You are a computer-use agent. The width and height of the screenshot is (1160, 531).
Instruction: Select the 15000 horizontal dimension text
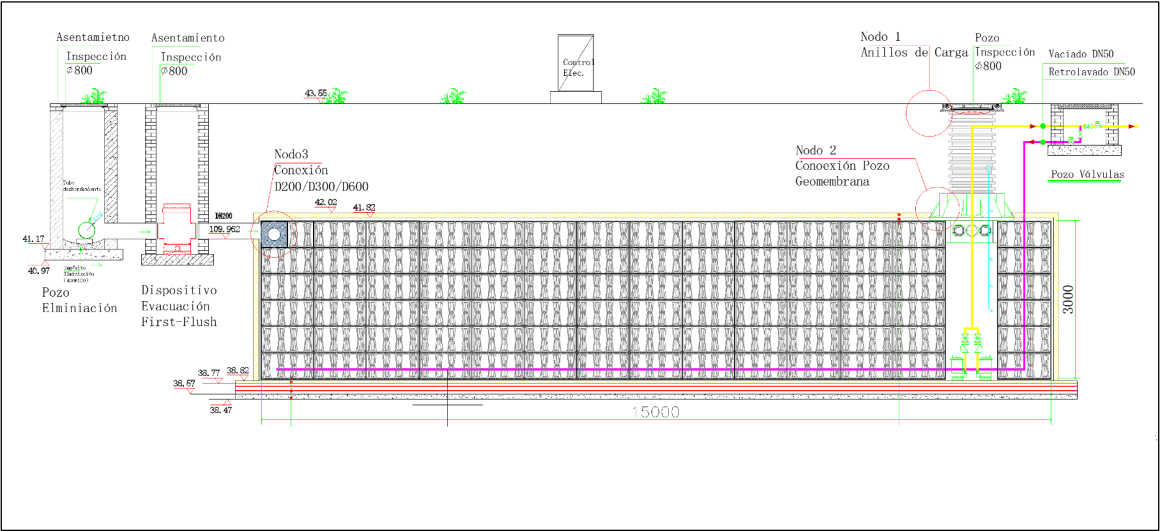click(655, 413)
